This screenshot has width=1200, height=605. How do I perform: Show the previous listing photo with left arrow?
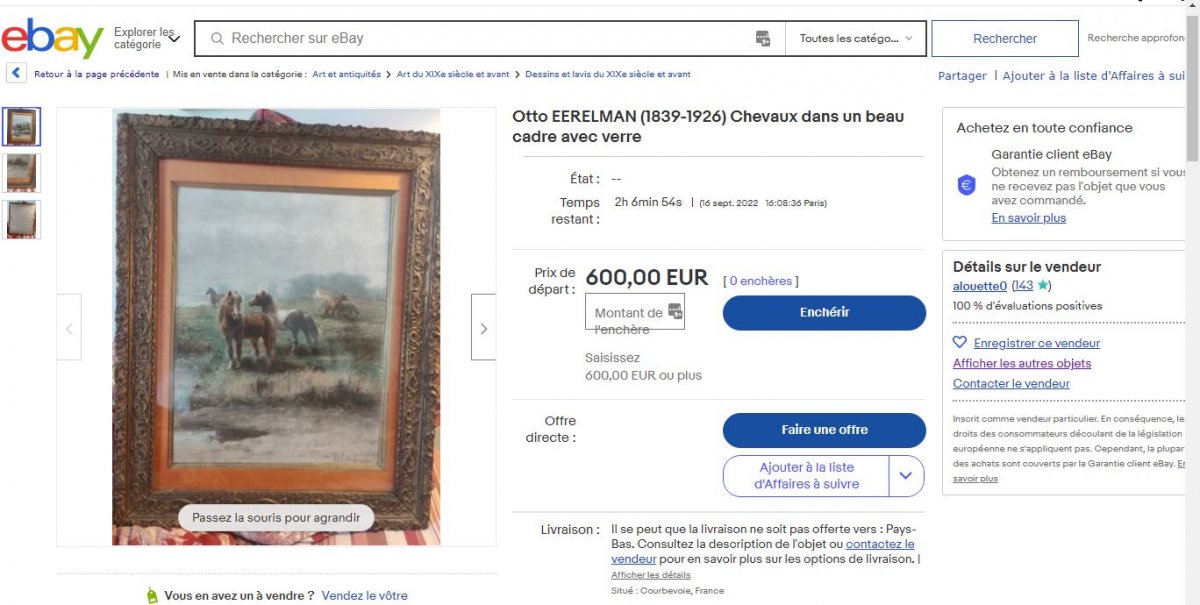click(x=69, y=327)
